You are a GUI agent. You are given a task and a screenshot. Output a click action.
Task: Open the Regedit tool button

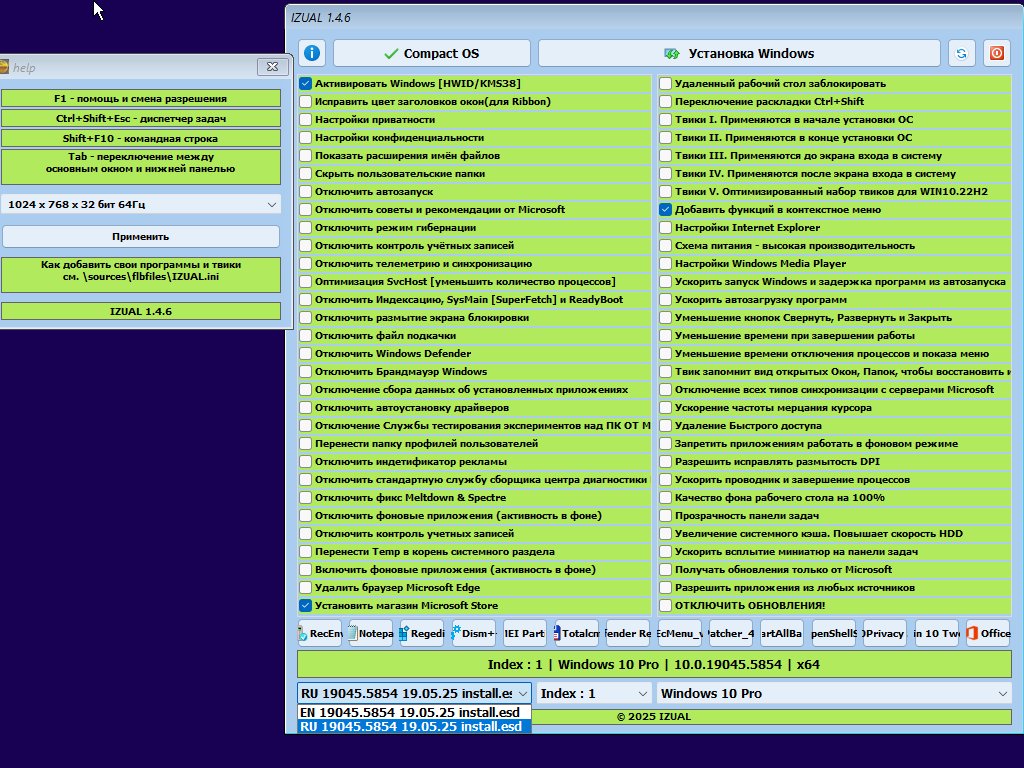pos(422,633)
